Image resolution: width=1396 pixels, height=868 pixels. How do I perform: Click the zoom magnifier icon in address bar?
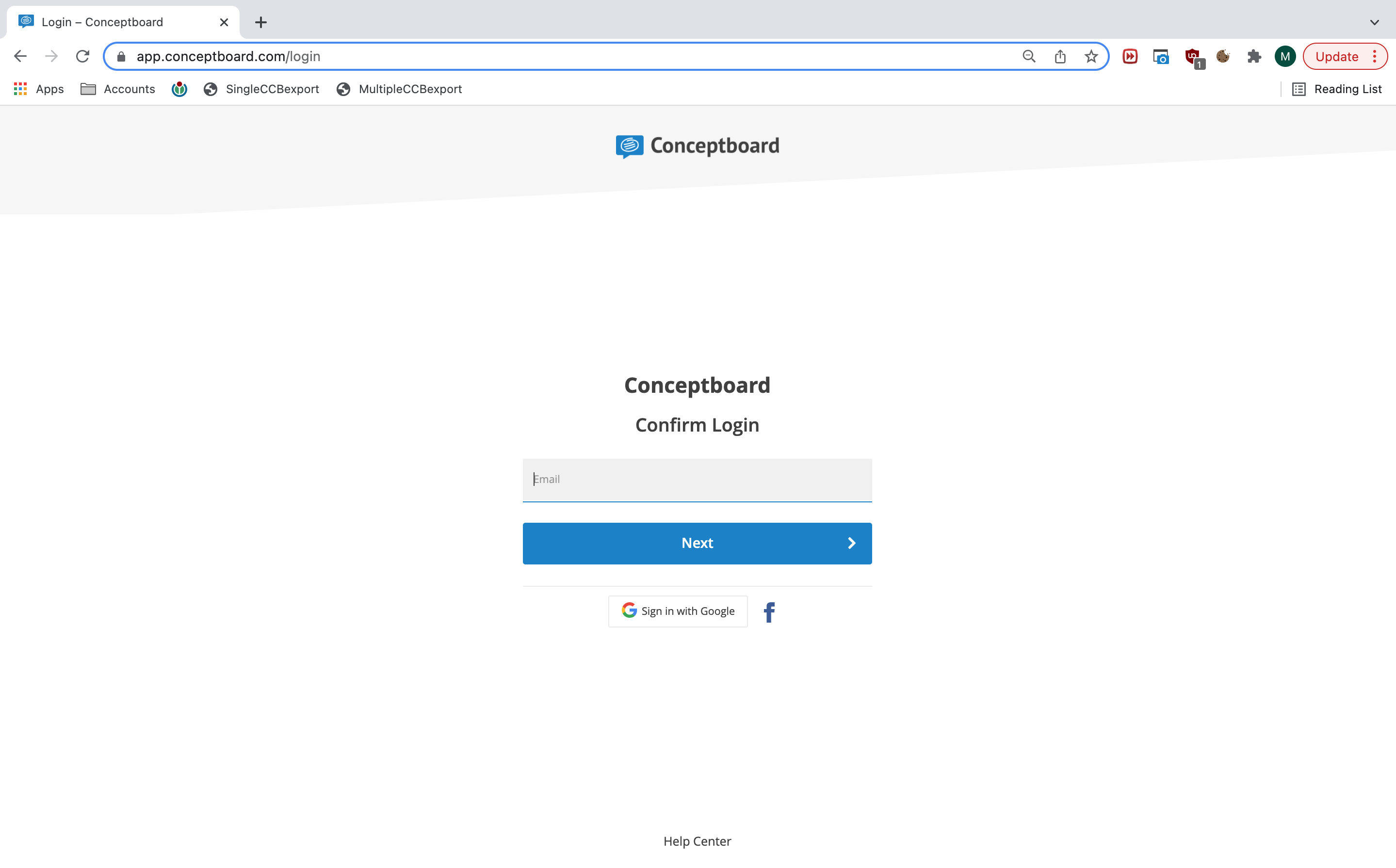(1029, 56)
